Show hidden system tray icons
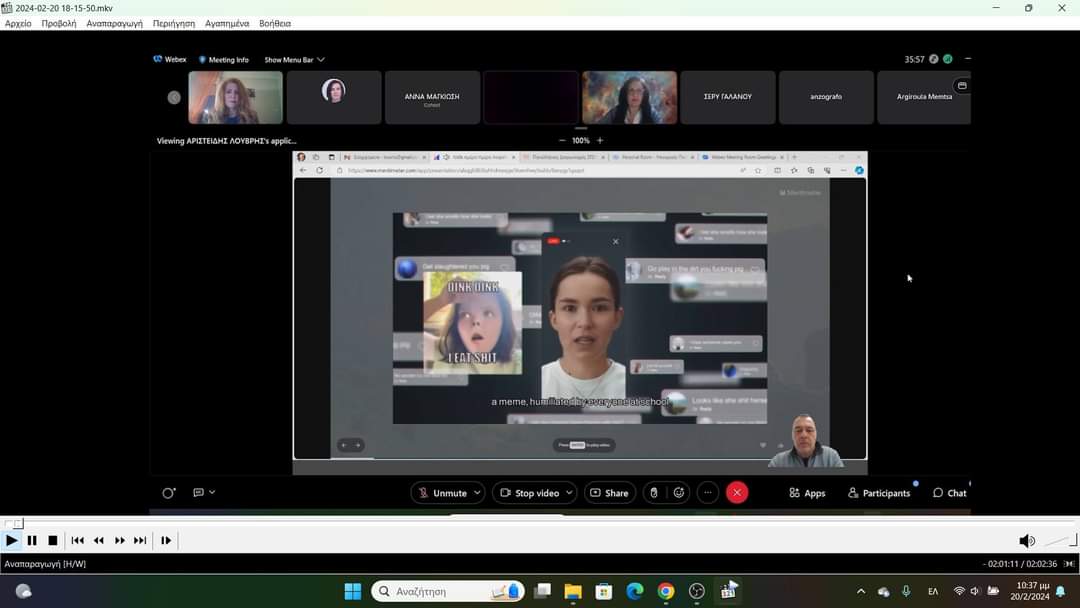The height and width of the screenshot is (608, 1080). pyautogui.click(x=861, y=591)
